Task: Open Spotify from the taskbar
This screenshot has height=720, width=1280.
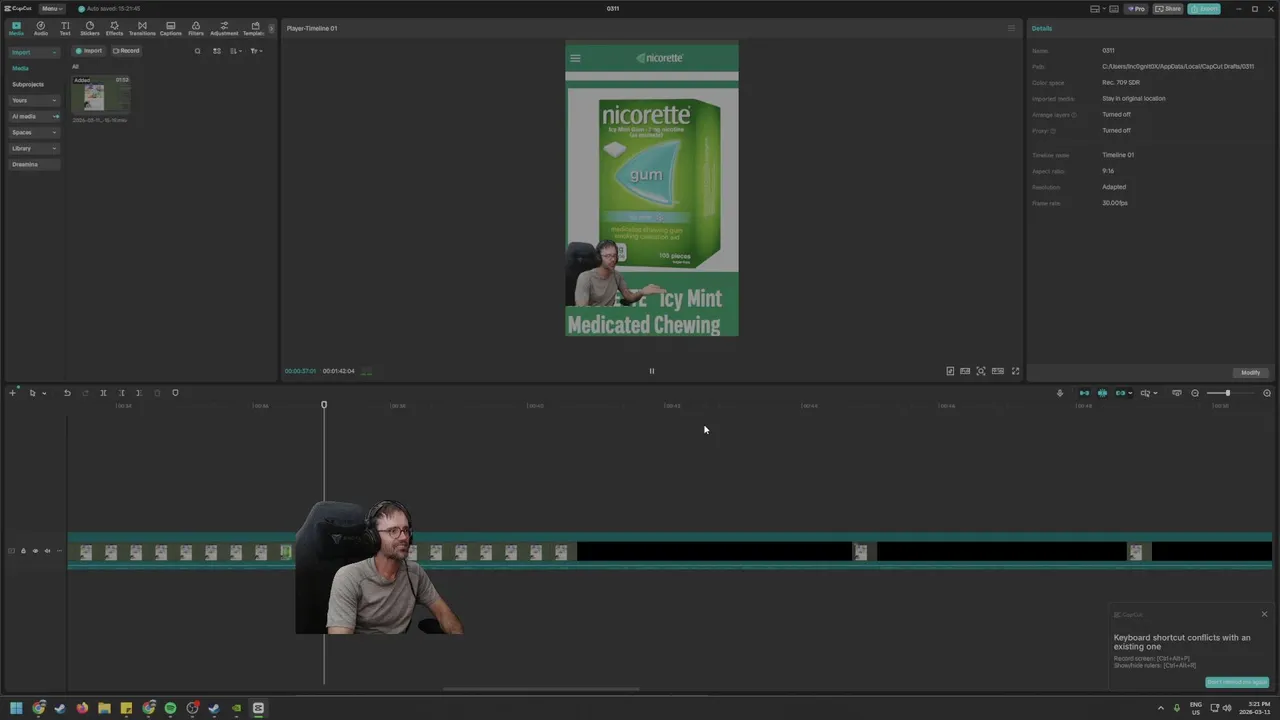Action: click(170, 708)
